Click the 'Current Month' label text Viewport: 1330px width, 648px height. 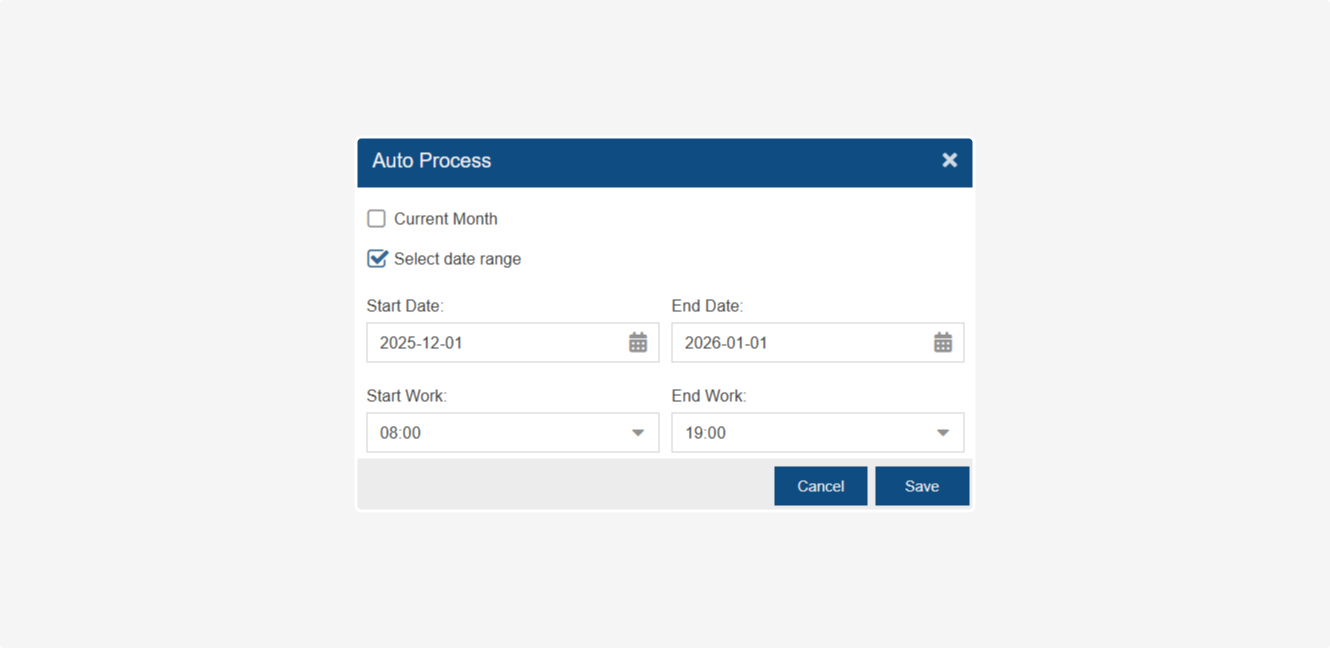(445, 219)
